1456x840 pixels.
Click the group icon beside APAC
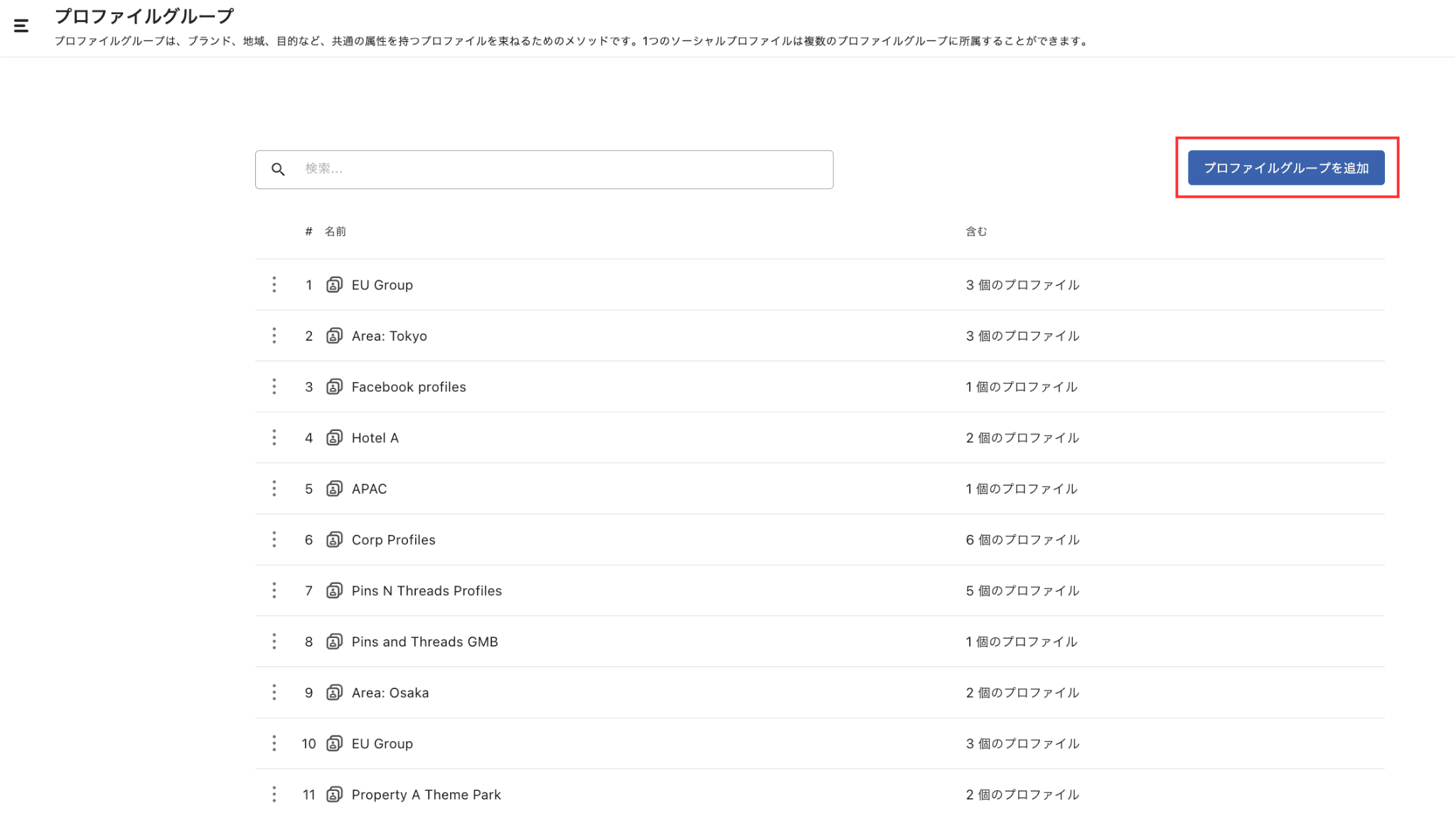click(x=334, y=489)
